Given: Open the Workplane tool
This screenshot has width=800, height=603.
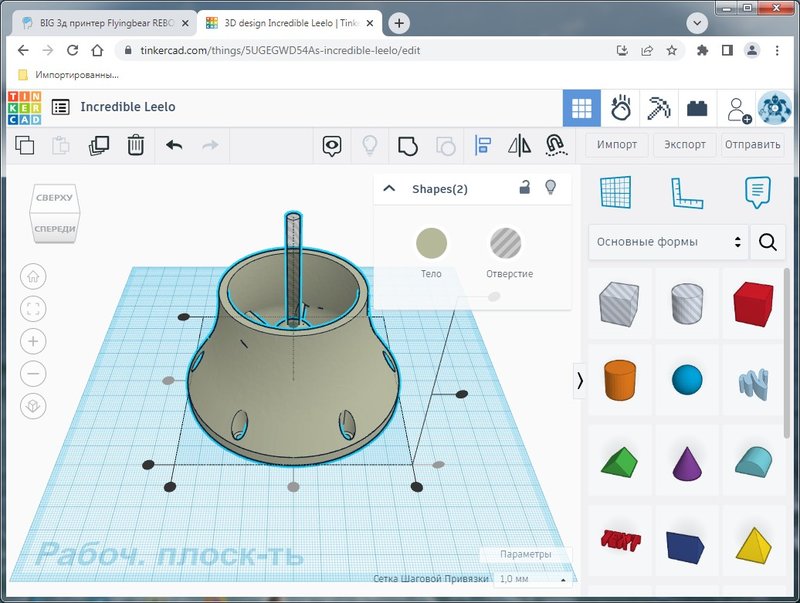Looking at the screenshot, I should click(x=616, y=192).
